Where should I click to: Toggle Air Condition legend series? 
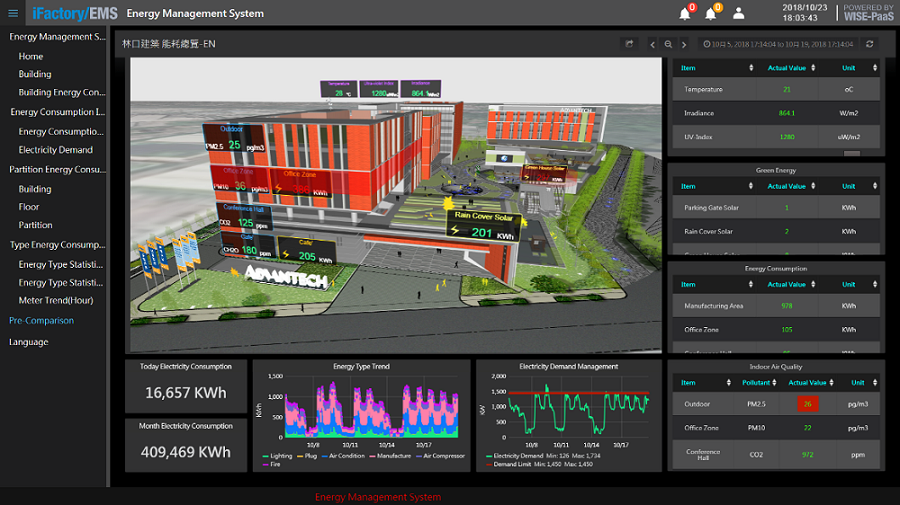pos(344,456)
